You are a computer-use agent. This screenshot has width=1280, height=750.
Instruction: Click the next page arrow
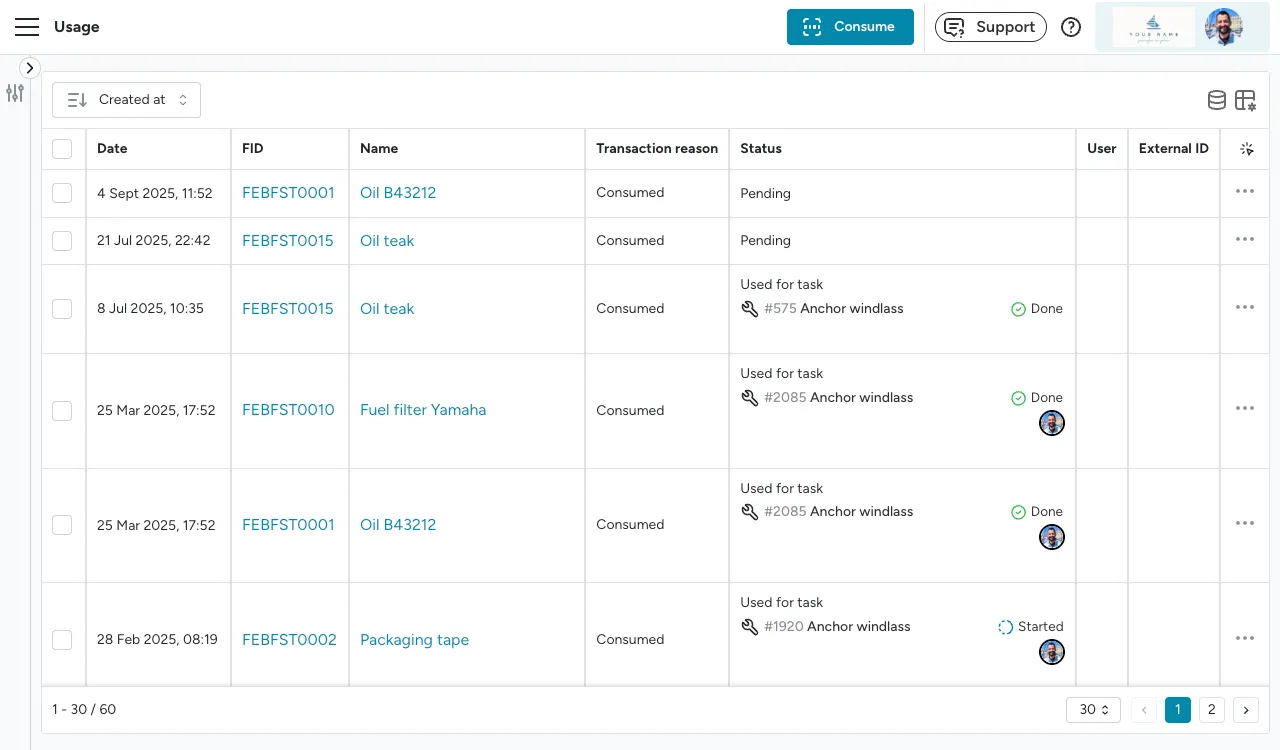point(1245,710)
